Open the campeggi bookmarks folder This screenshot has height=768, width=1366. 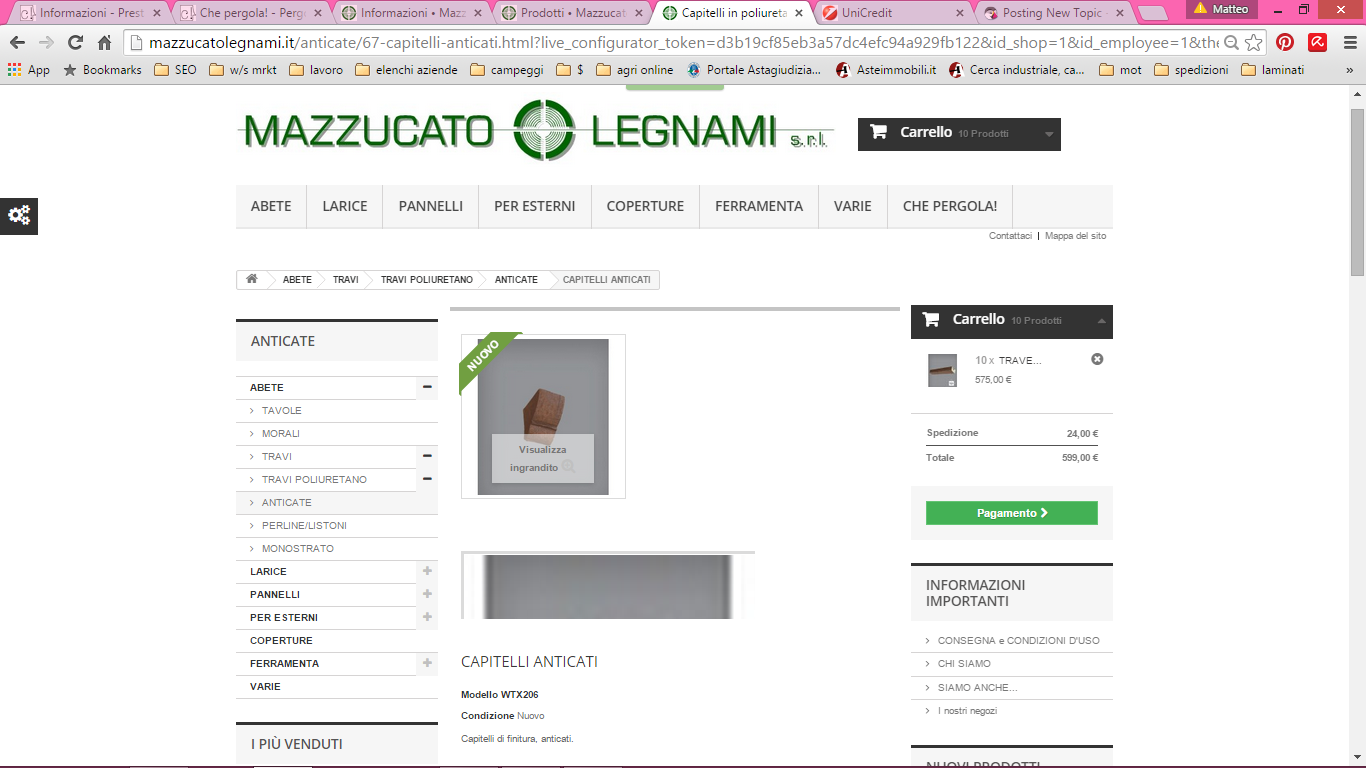point(507,70)
